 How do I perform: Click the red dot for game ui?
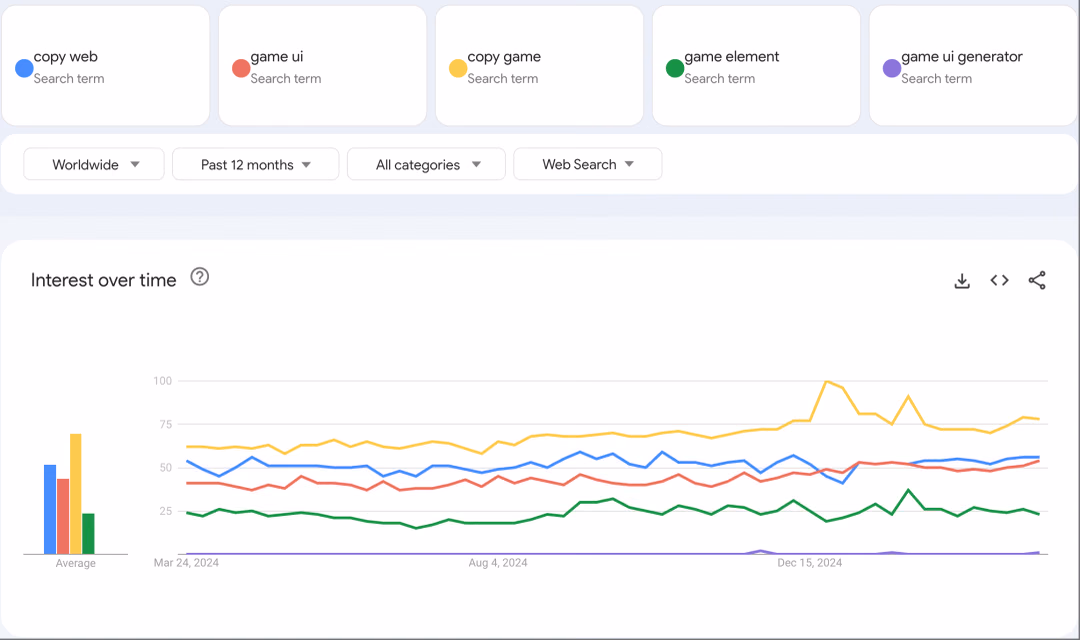[241, 68]
